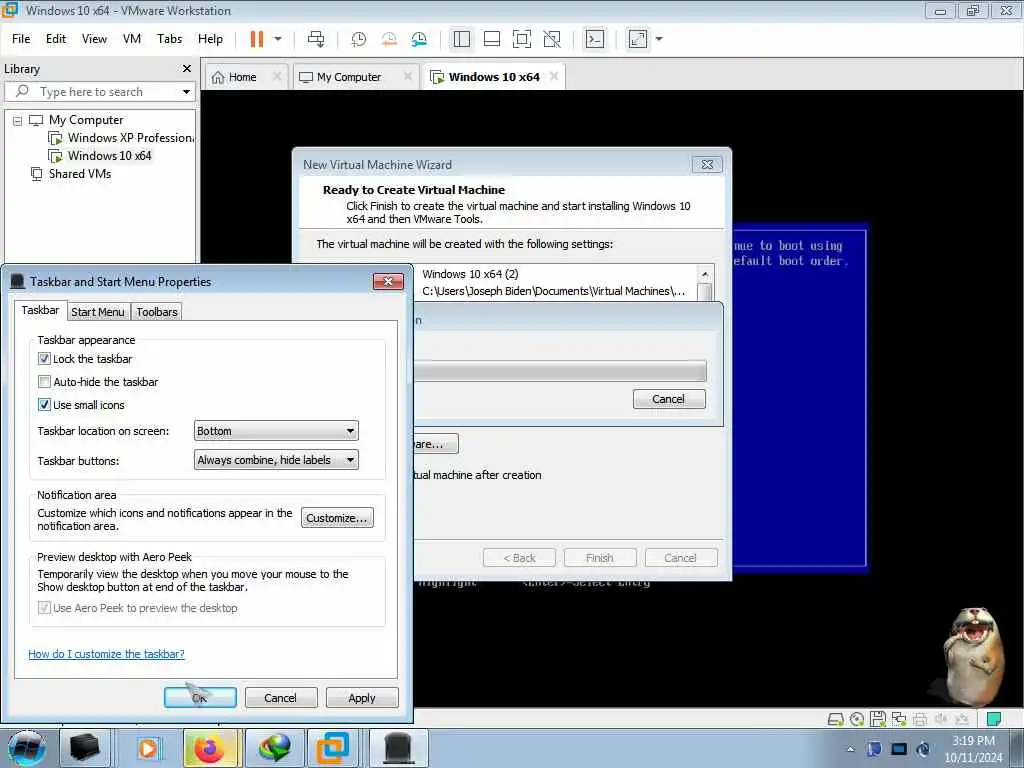The width and height of the screenshot is (1024, 768).
Task: Open the Help menu
Action: click(210, 39)
